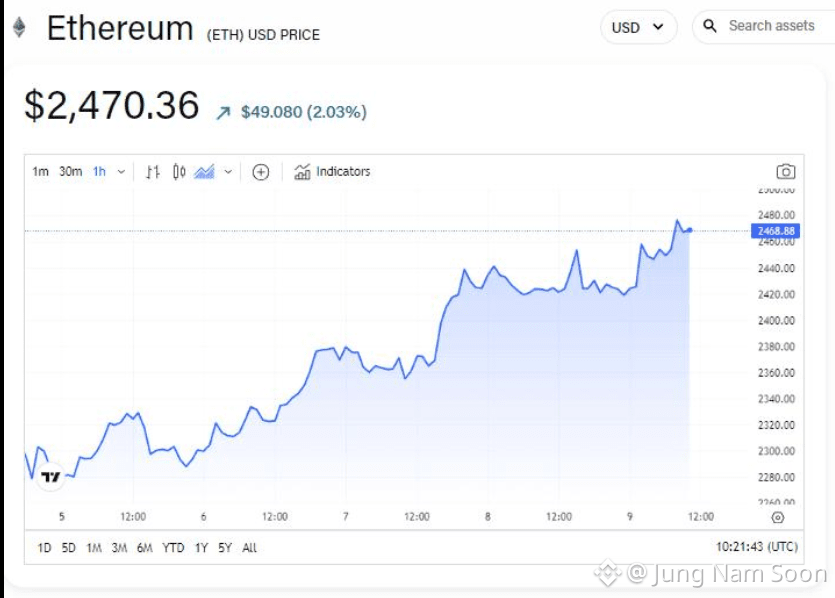Select the YTD date range

tap(173, 547)
